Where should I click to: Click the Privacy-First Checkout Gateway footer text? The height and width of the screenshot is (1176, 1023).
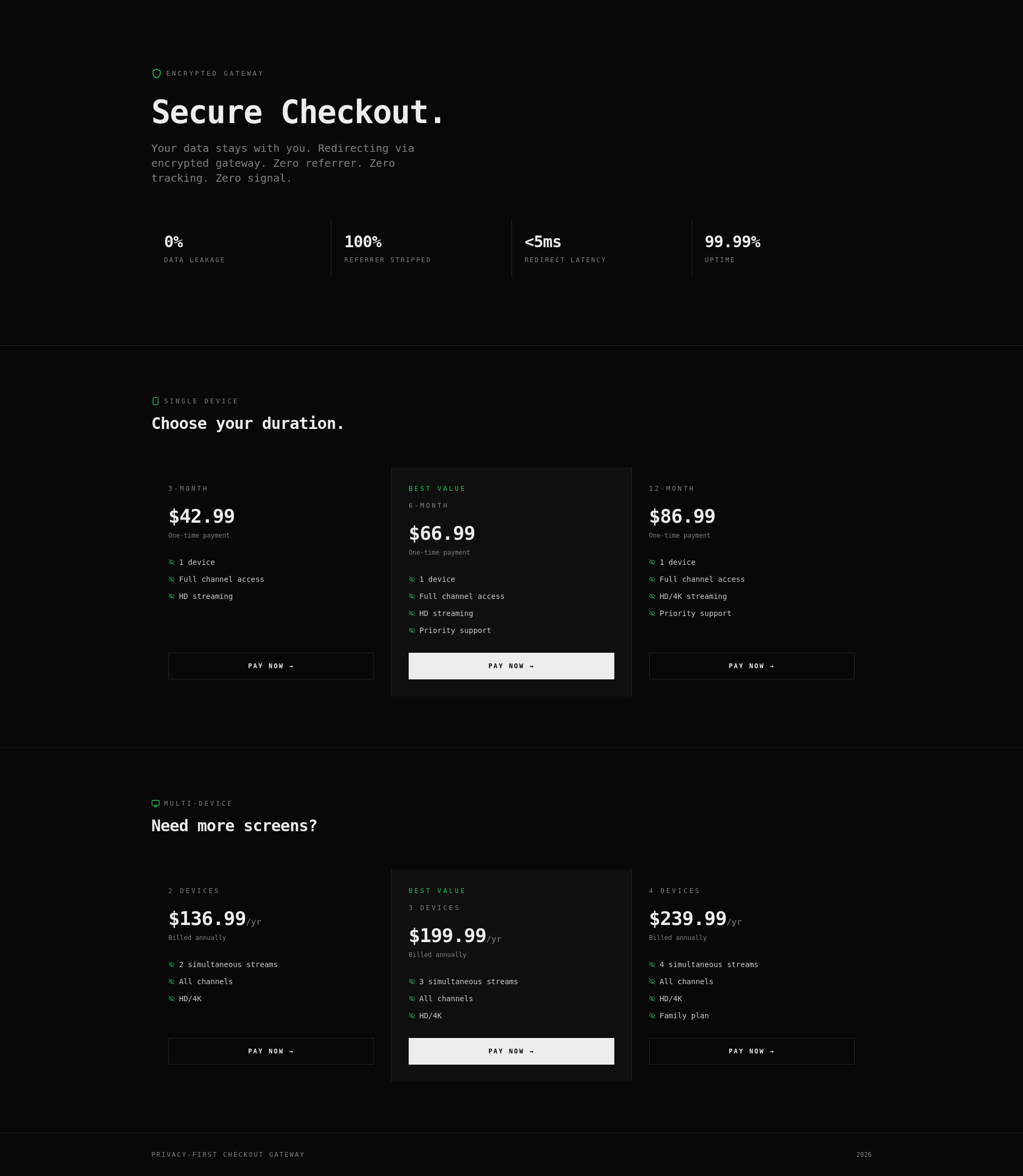pyautogui.click(x=228, y=1154)
